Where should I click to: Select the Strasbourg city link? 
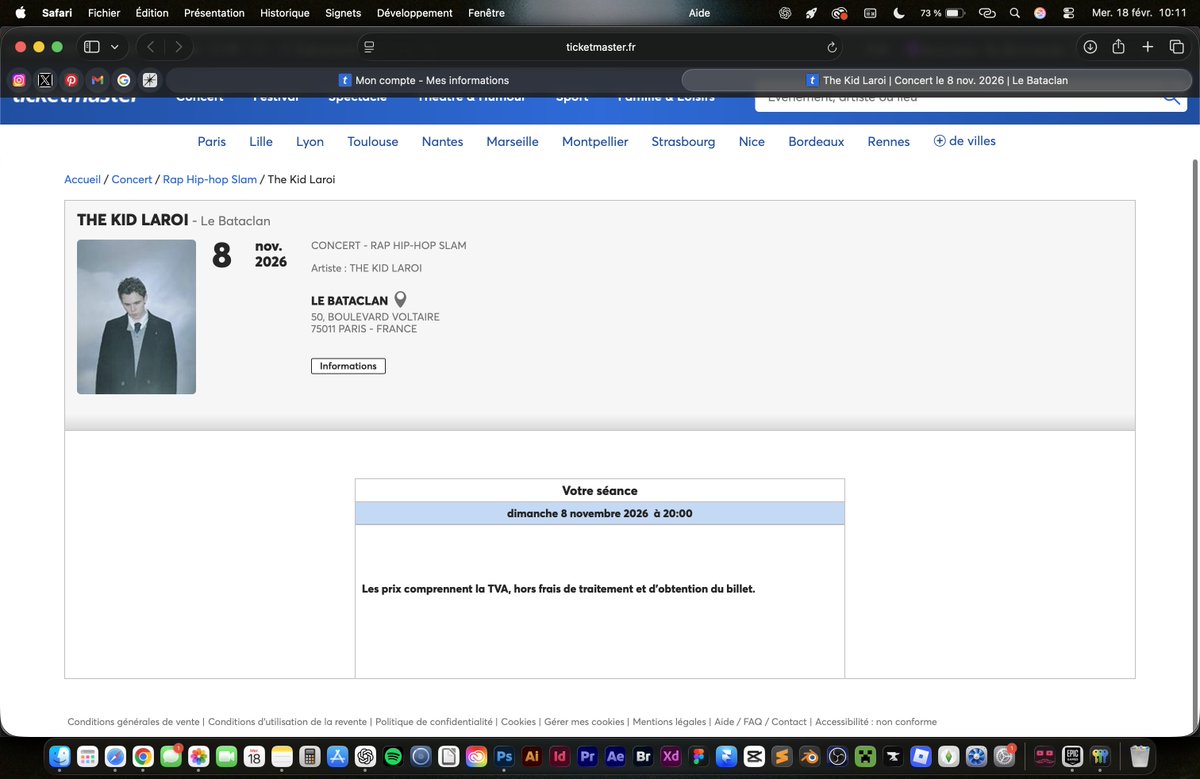coord(683,142)
